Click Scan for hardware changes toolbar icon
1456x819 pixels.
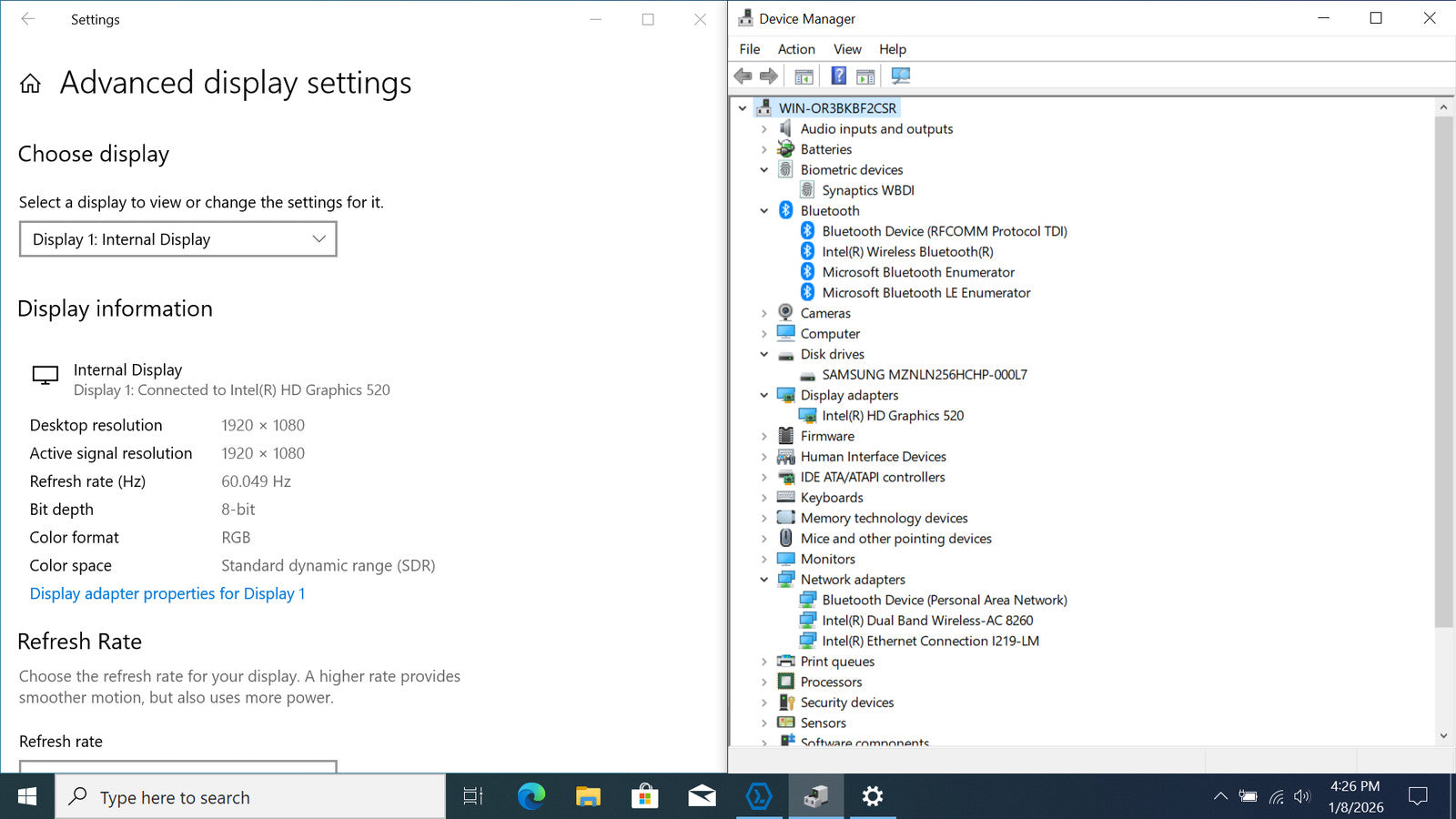pos(900,76)
